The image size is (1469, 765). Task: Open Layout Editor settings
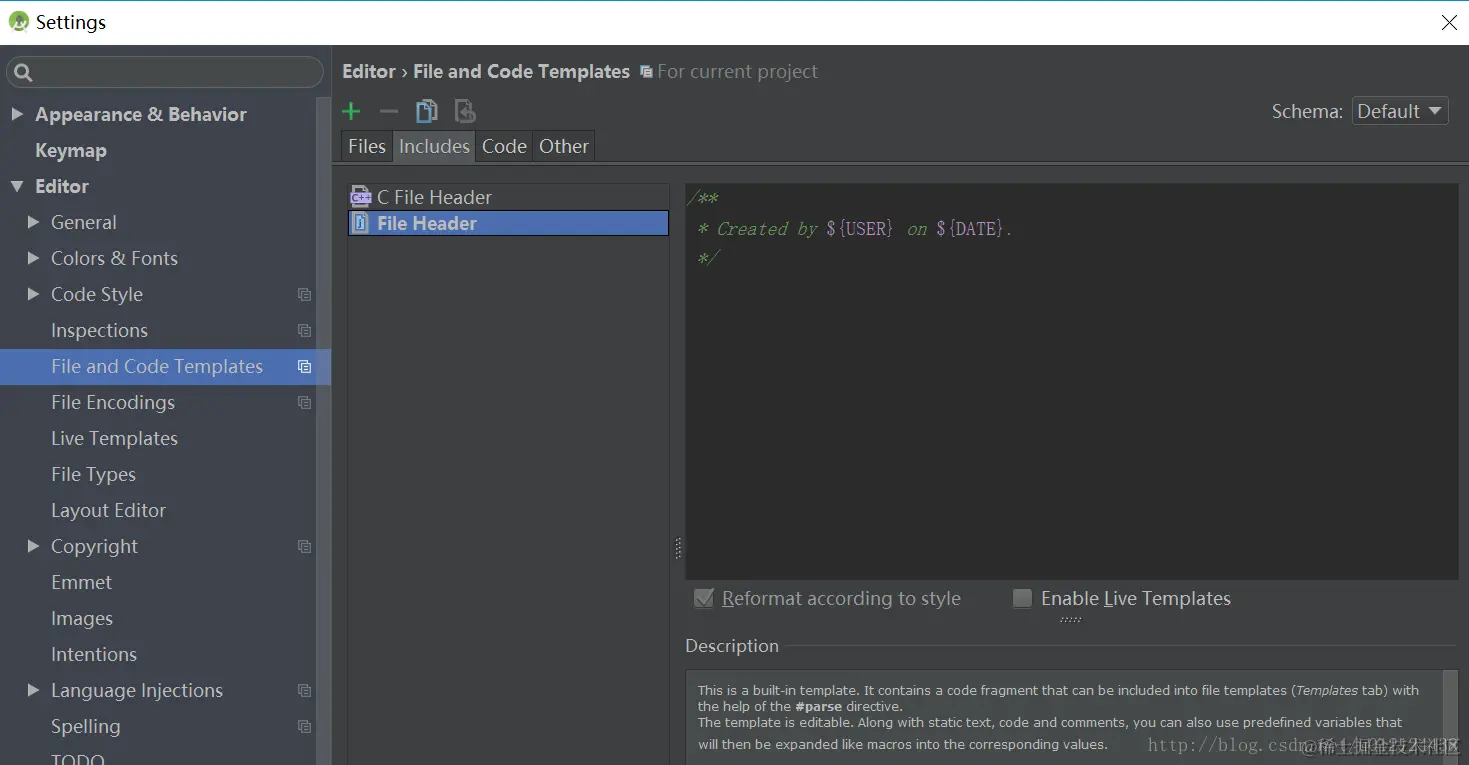click(108, 510)
